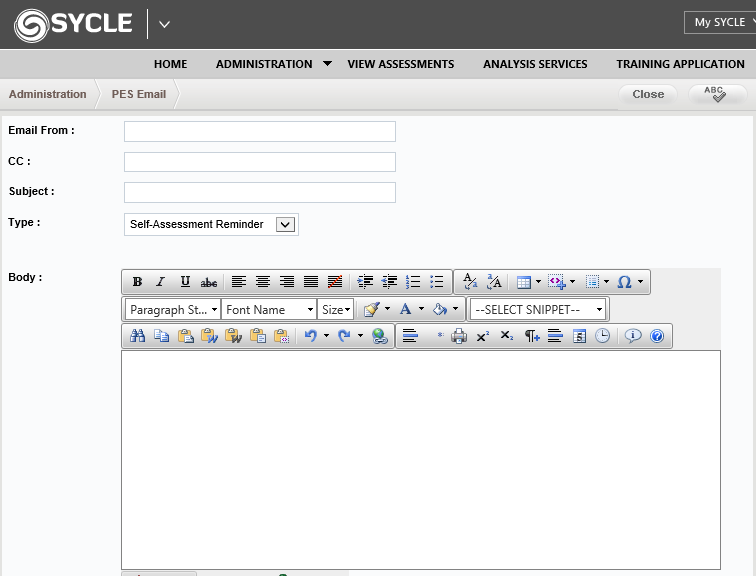
Task: Go to VIEW ASSESSMENTS menu item
Action: click(400, 64)
